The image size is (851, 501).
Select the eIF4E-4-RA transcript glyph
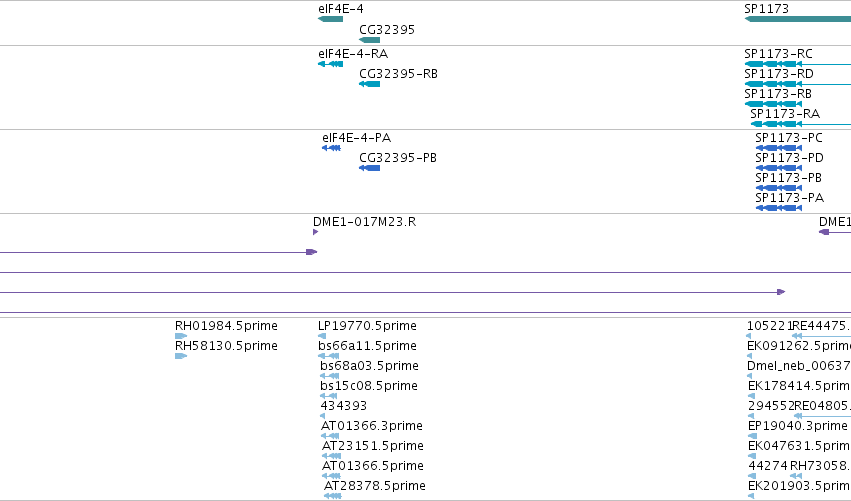[x=331, y=64]
